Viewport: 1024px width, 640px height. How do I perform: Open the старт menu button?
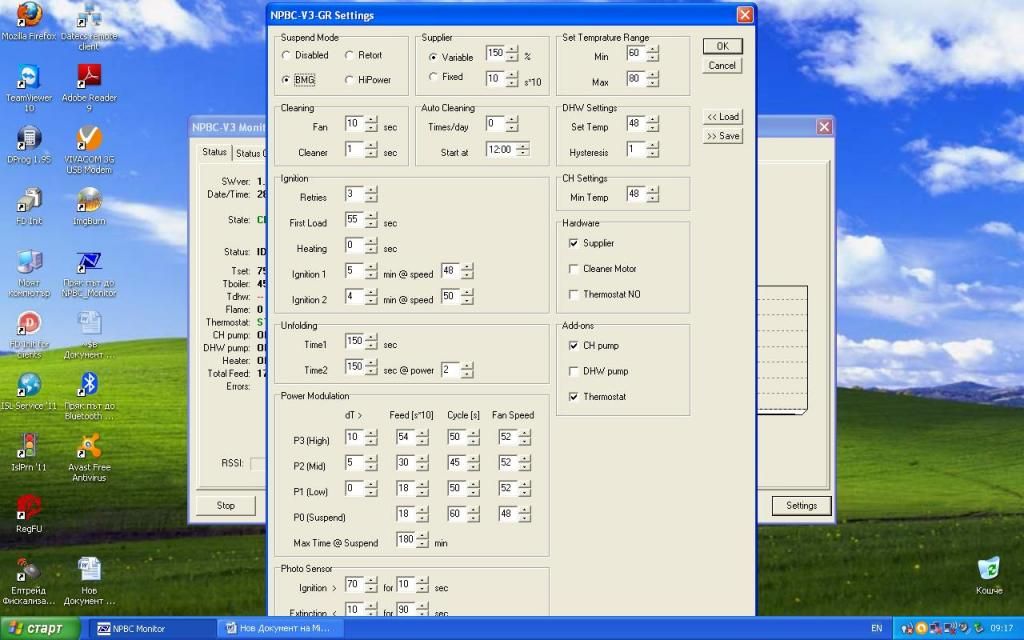coord(39,628)
